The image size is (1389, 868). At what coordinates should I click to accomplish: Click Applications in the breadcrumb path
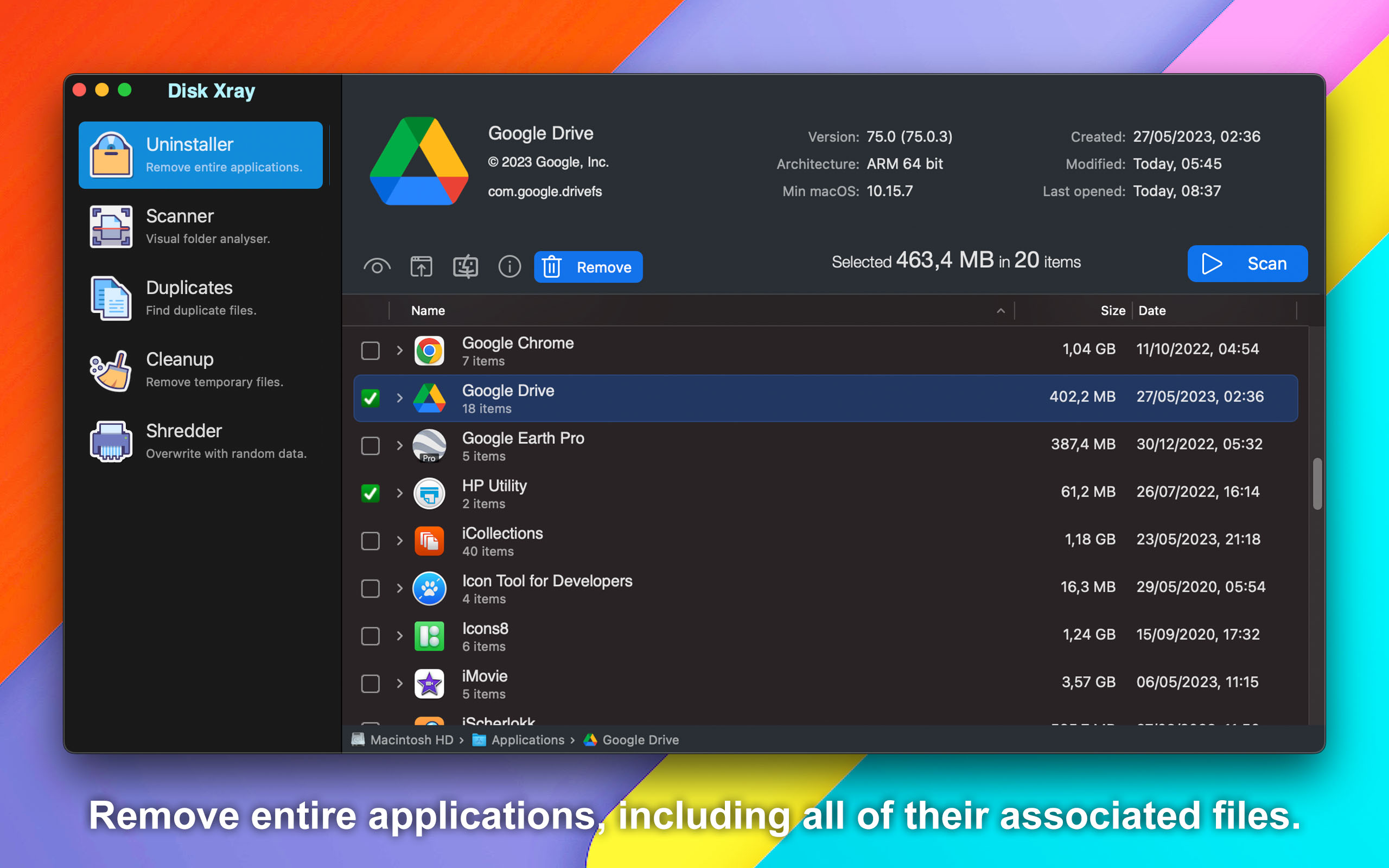(x=527, y=740)
